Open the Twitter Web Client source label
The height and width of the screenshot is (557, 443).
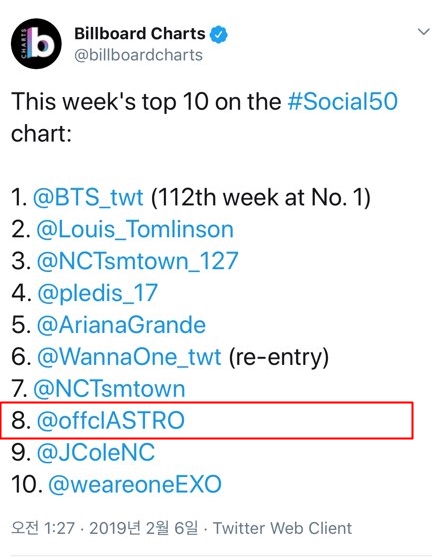(x=282, y=528)
